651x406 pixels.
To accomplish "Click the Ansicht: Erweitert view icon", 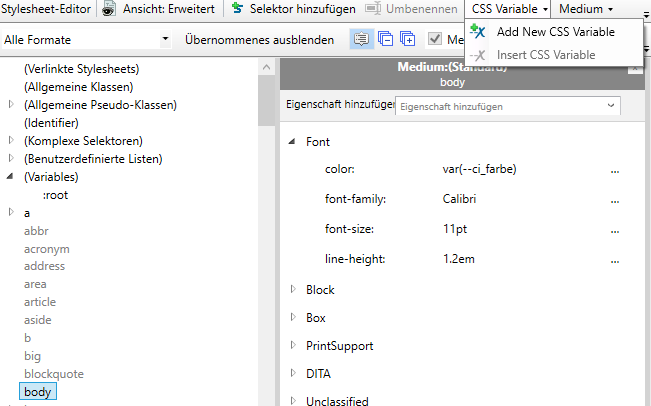I will [110, 9].
